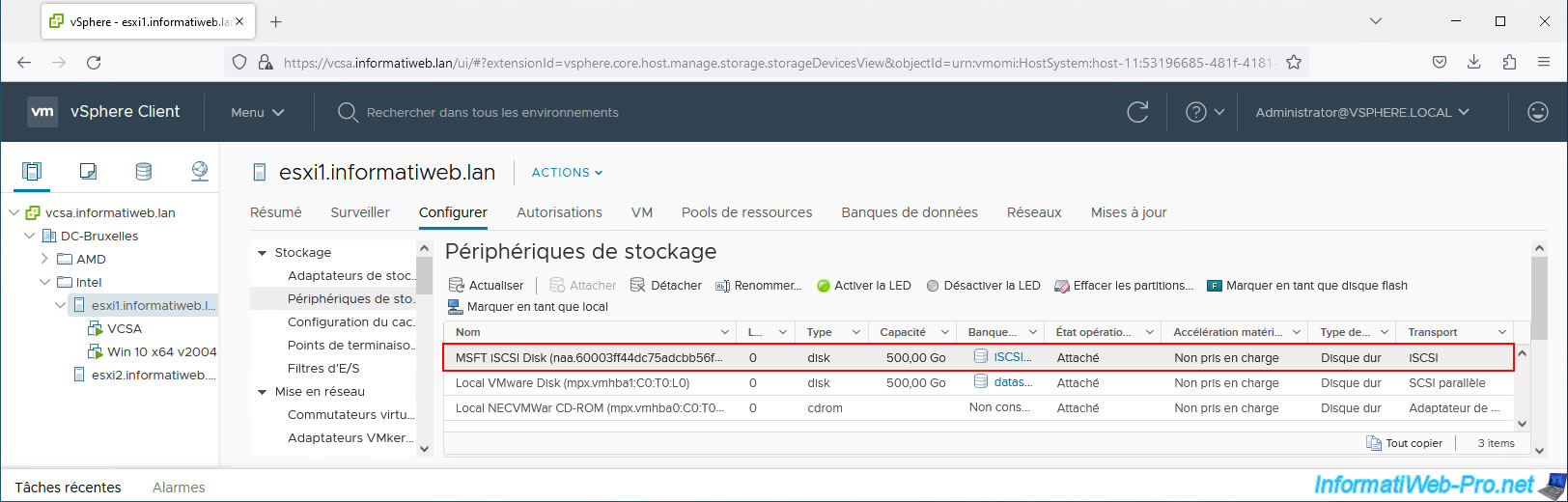Image resolution: width=1568 pixels, height=502 pixels.
Task: Open the Hosts and Clusters inventory view
Action: tap(32, 172)
